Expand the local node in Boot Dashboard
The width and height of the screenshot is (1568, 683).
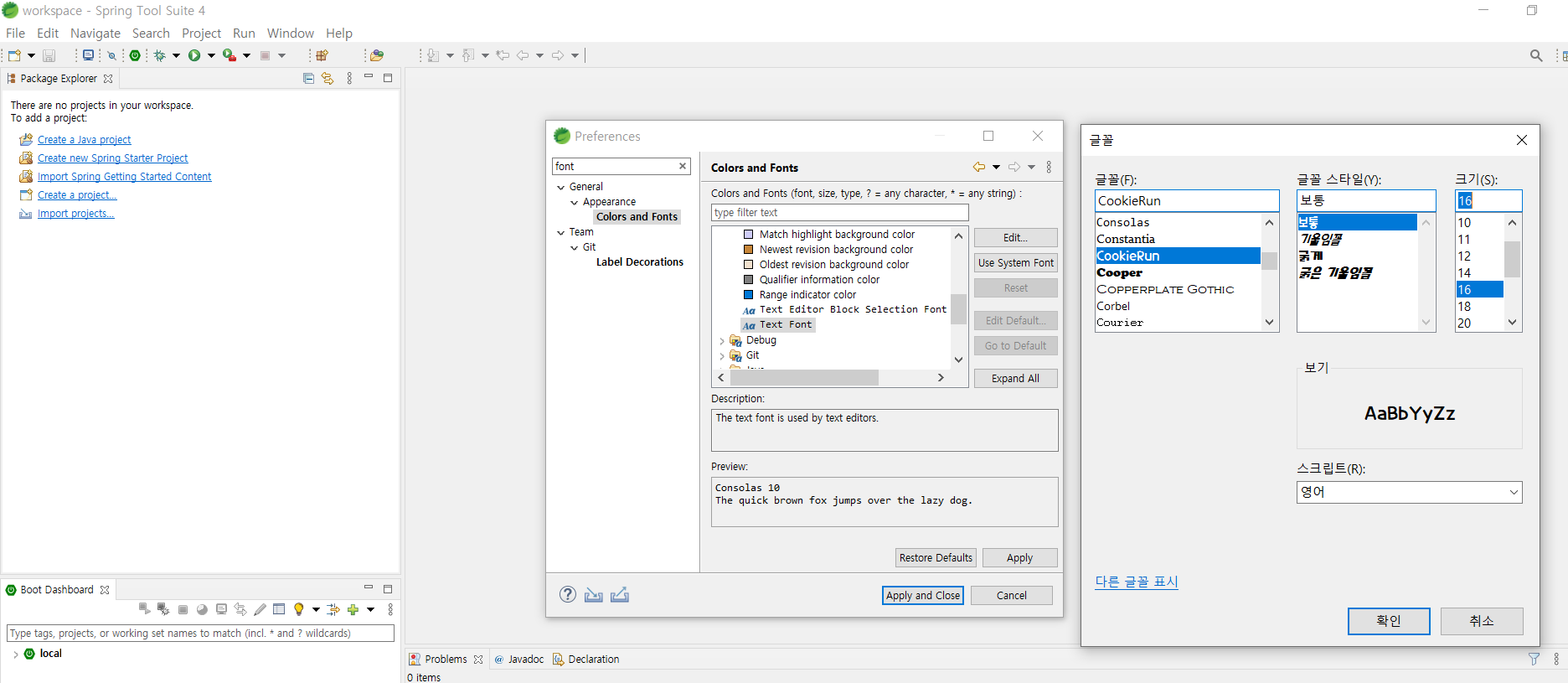pos(16,654)
